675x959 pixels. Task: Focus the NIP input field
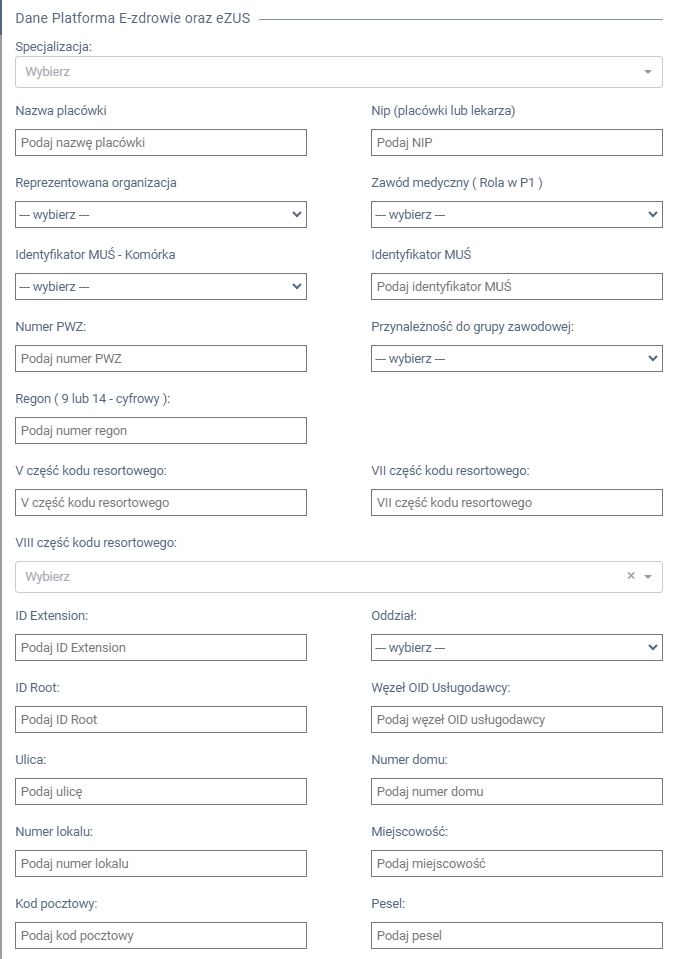click(x=516, y=143)
